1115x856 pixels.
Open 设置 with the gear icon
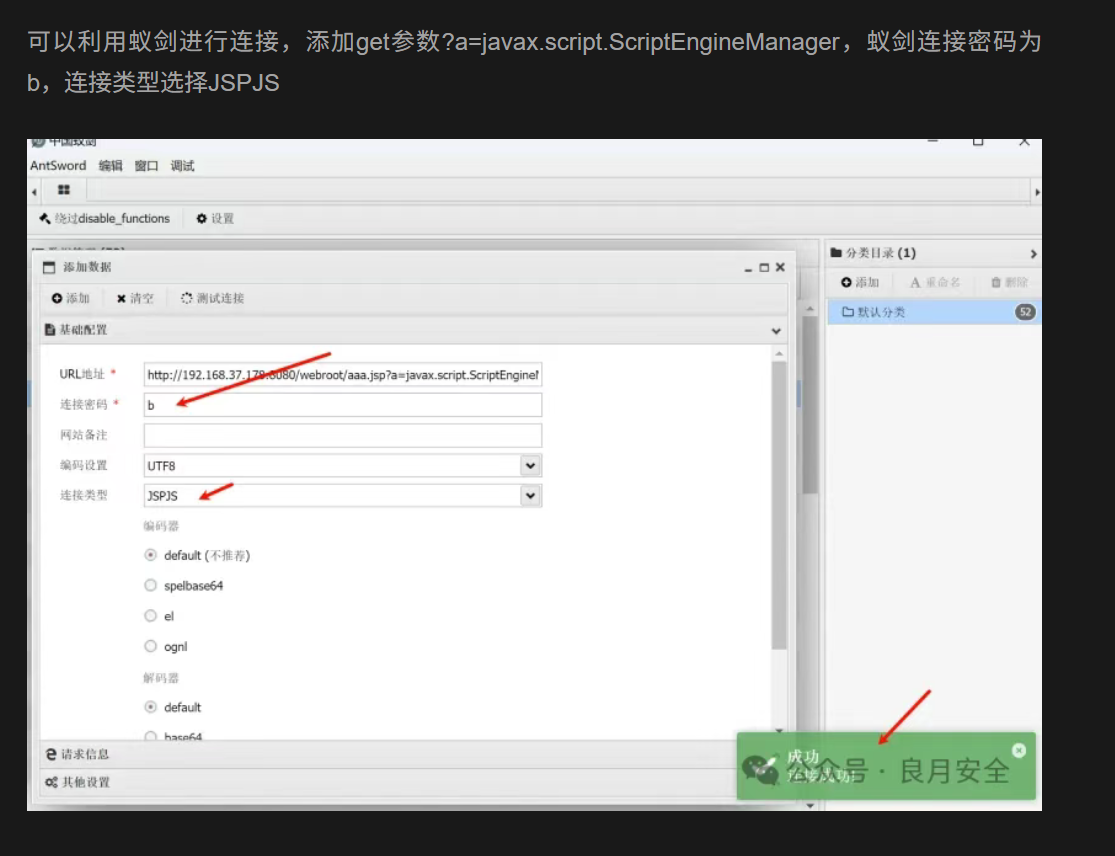tap(215, 218)
